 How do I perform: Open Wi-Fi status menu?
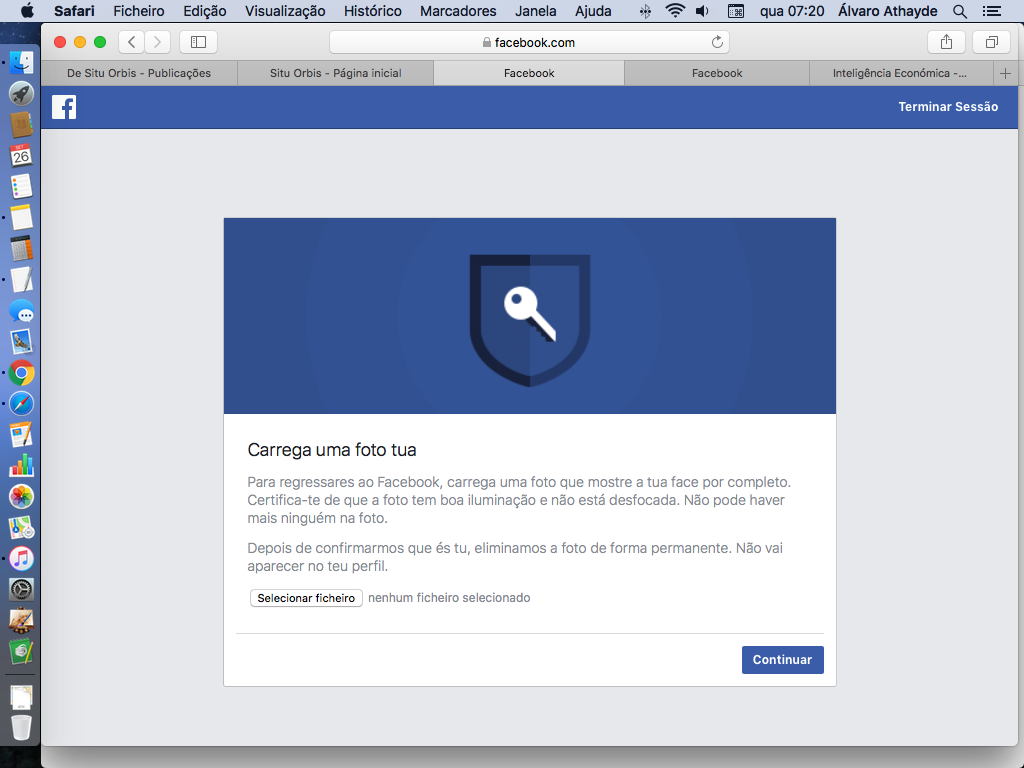(x=675, y=11)
